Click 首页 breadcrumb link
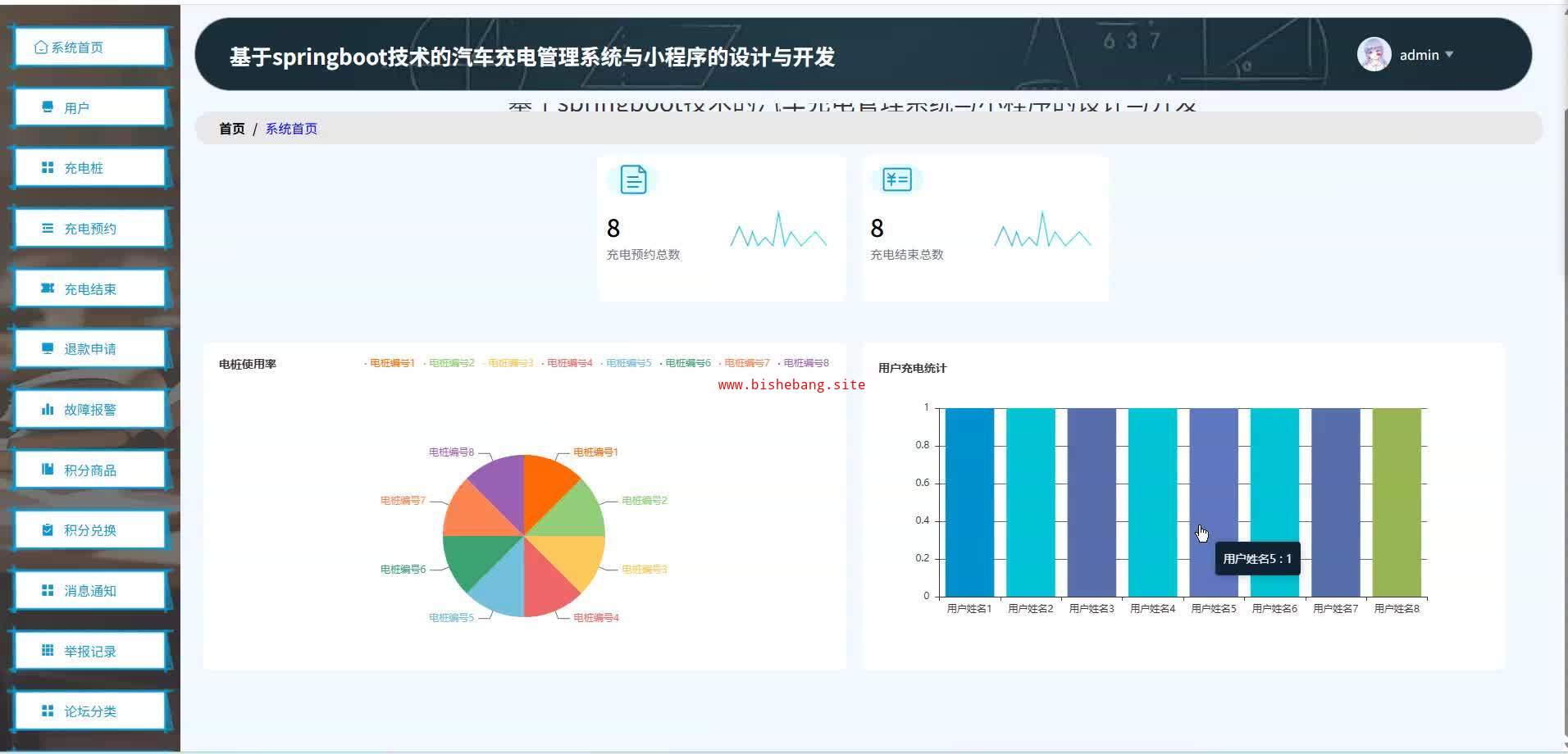1568x754 pixels. pos(231,129)
